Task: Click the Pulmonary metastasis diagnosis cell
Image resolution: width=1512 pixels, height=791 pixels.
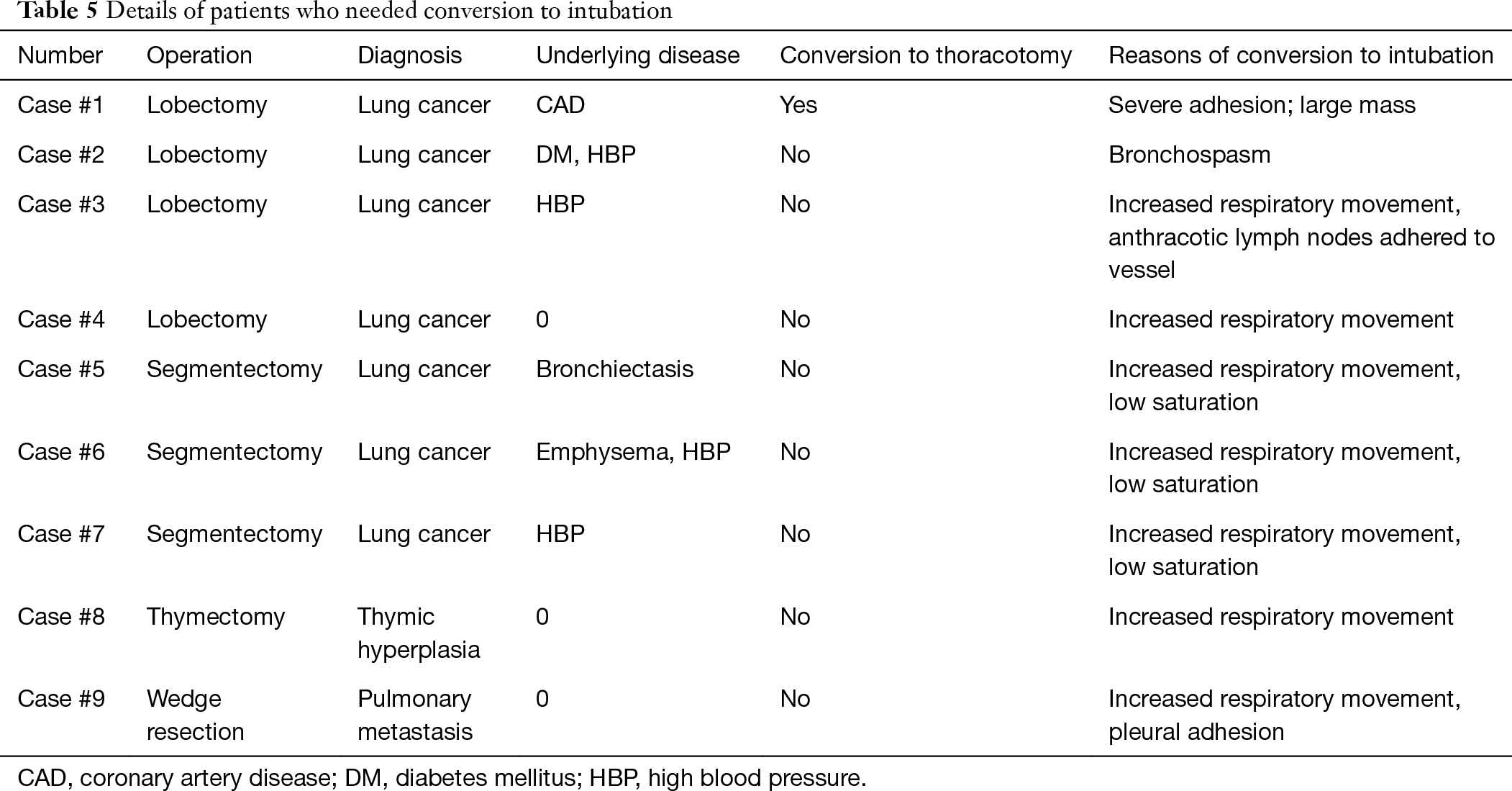Action: (x=415, y=715)
